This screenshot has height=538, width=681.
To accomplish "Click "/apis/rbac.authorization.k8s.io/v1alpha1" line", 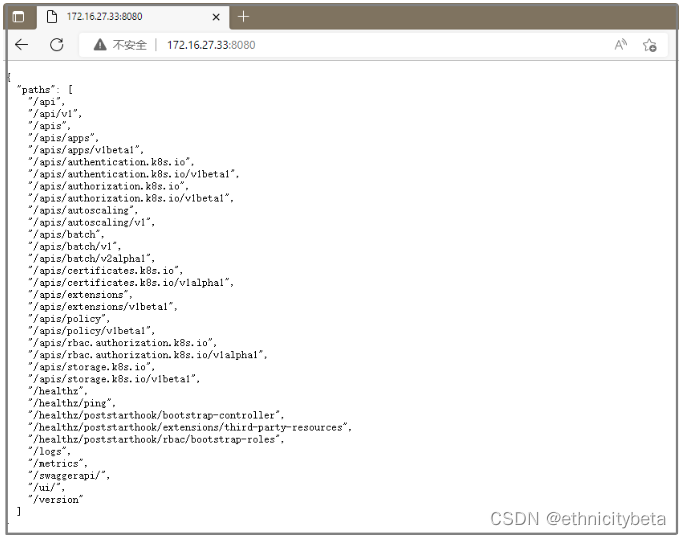I will 148,355.
